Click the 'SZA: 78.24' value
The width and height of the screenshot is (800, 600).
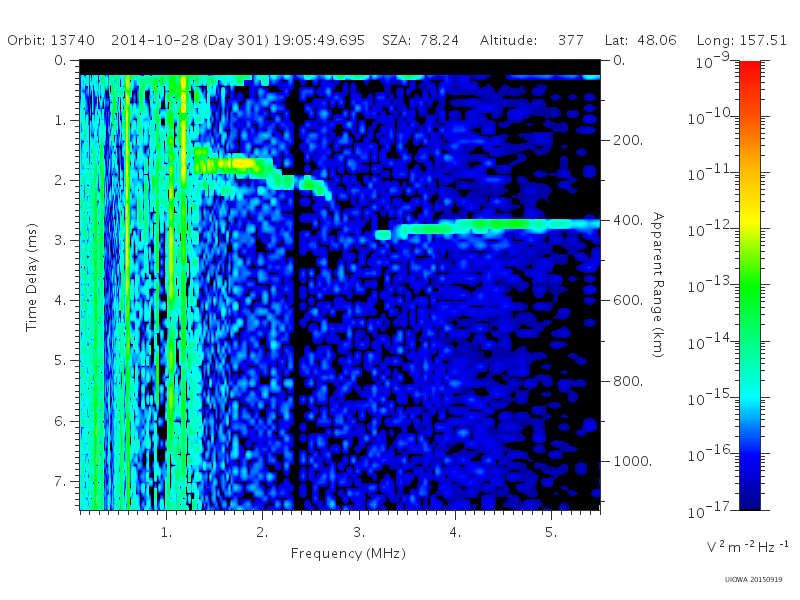[x=420, y=40]
